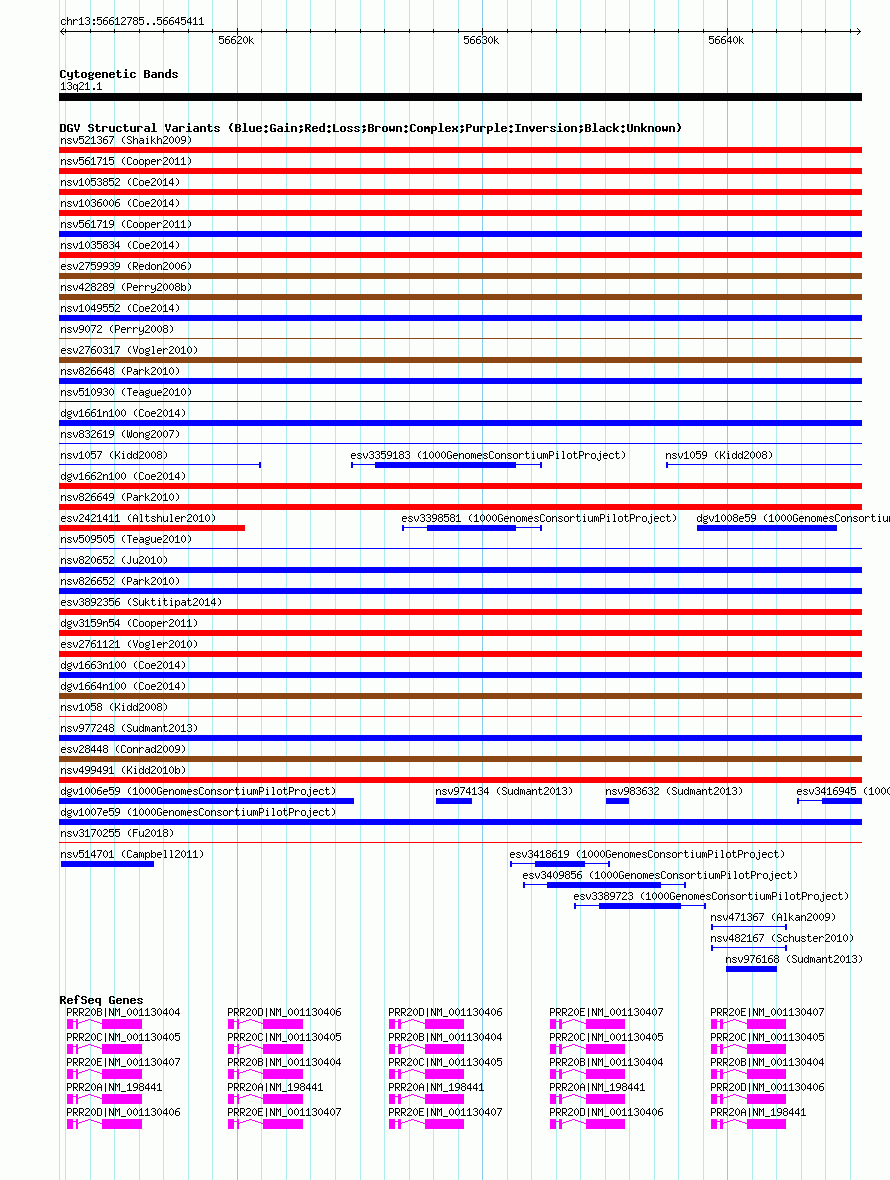Open variant dgv1007e59 label
Image resolution: width=890 pixels, height=1180 pixels.
[199, 813]
